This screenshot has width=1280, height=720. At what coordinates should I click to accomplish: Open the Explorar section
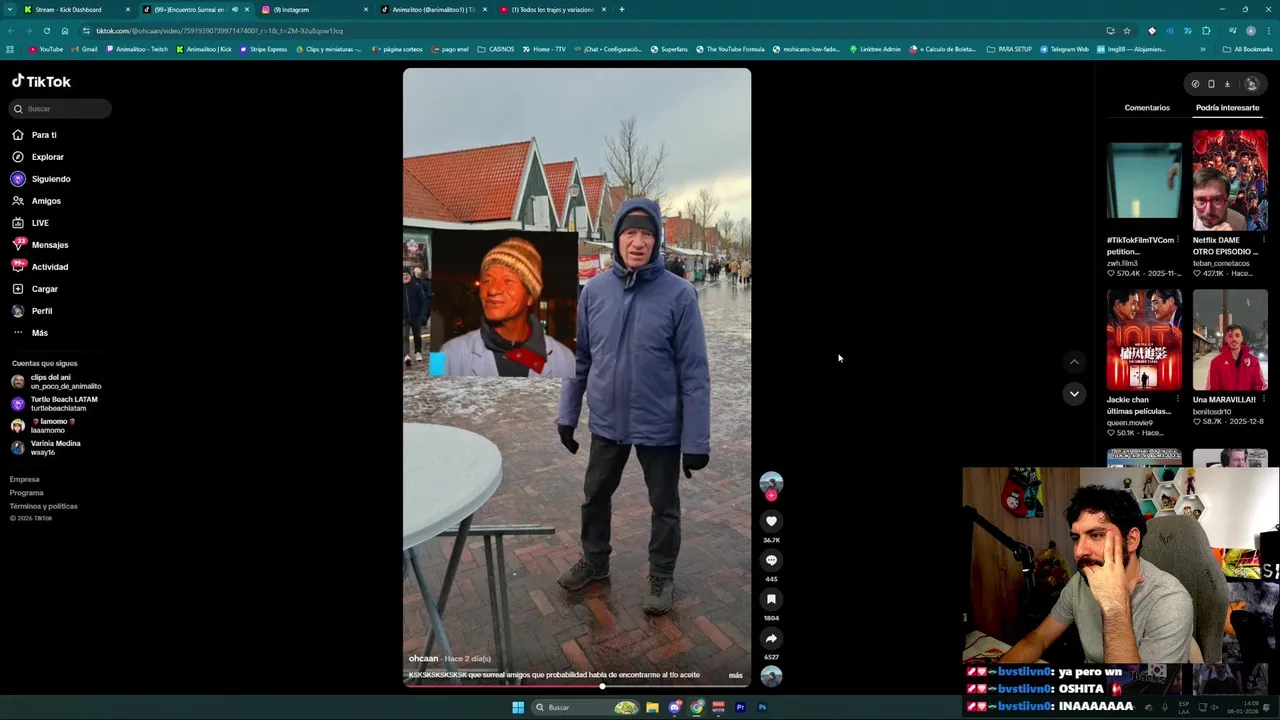(38, 157)
